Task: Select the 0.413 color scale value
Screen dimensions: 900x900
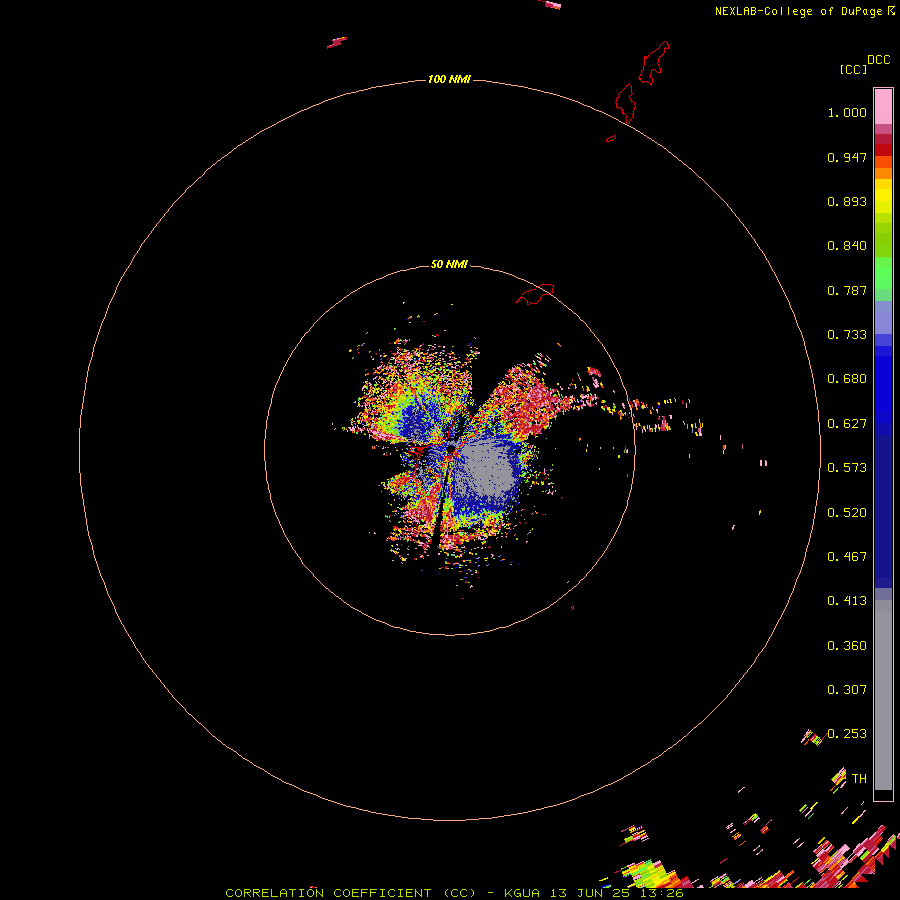Action: pyautogui.click(x=847, y=601)
